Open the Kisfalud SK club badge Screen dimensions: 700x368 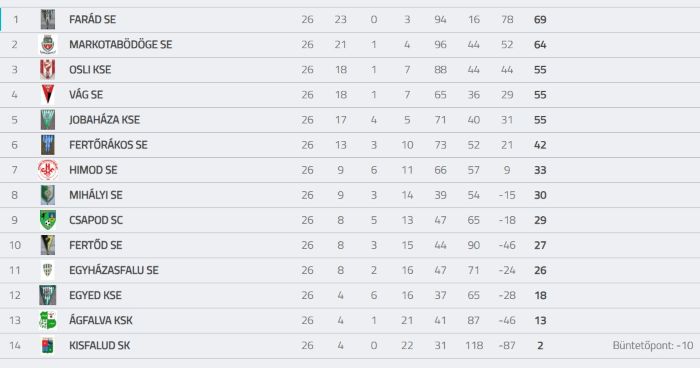(48, 346)
